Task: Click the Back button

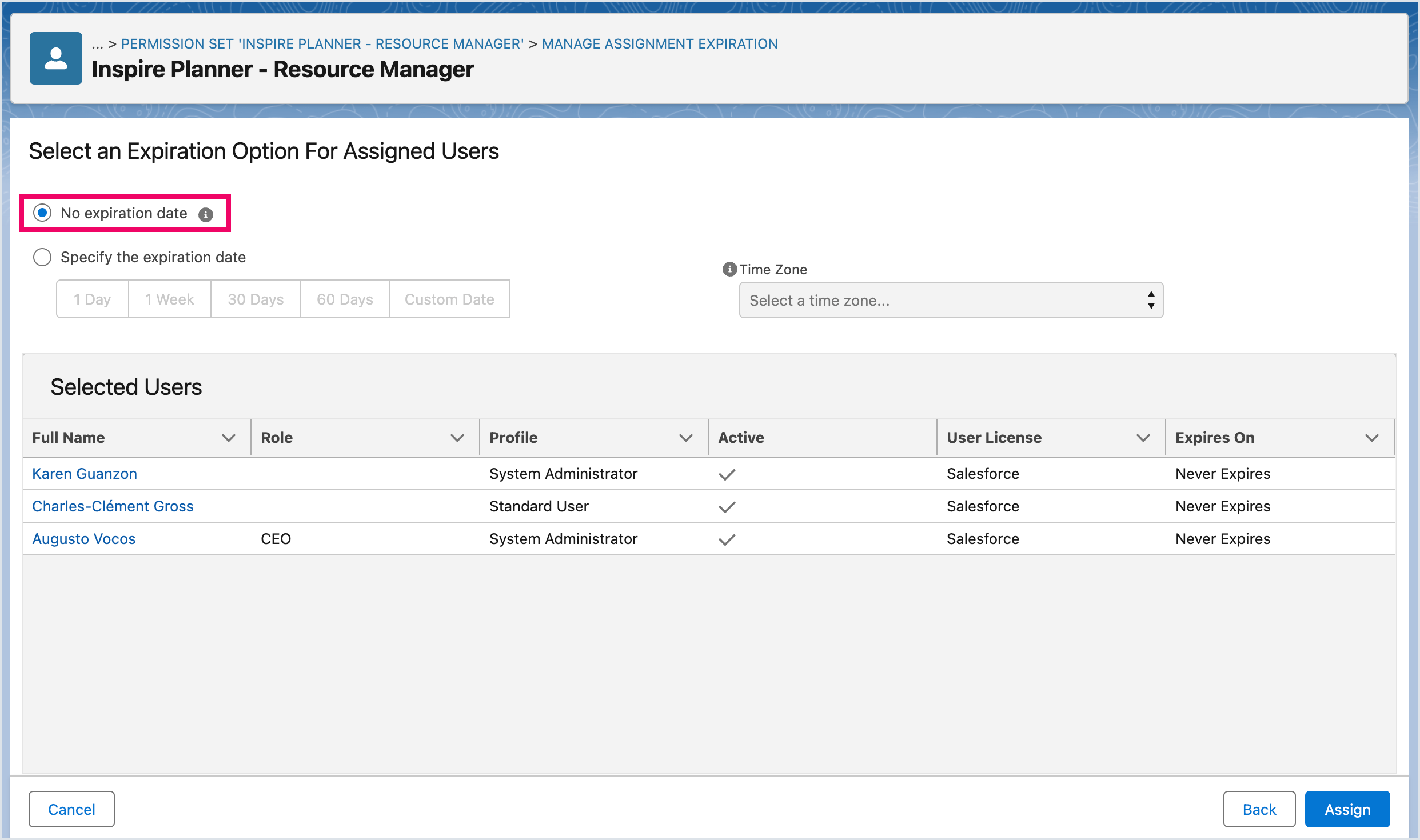Action: 1259,809
